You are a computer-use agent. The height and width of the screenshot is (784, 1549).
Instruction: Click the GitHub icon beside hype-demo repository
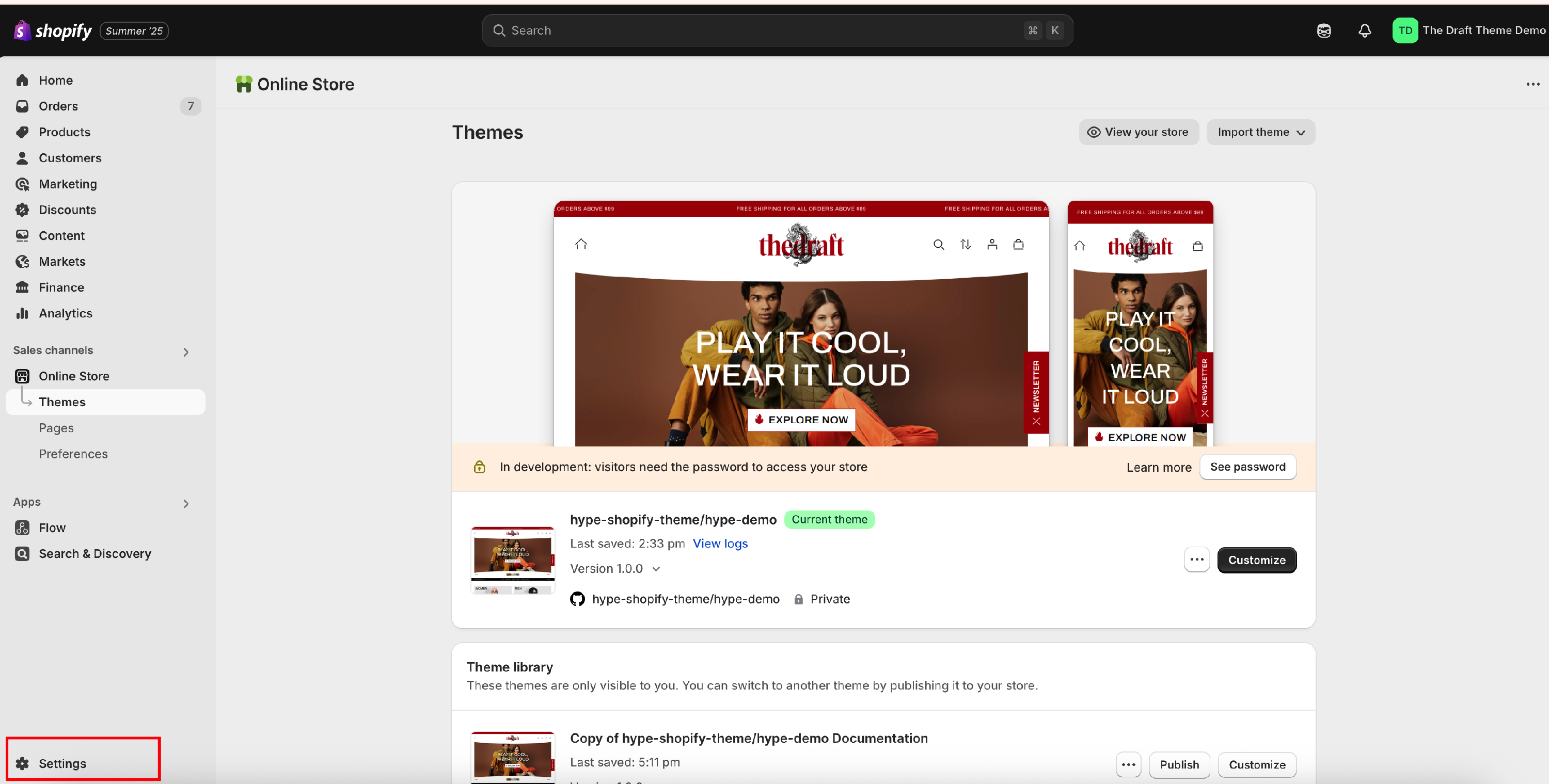coord(577,599)
